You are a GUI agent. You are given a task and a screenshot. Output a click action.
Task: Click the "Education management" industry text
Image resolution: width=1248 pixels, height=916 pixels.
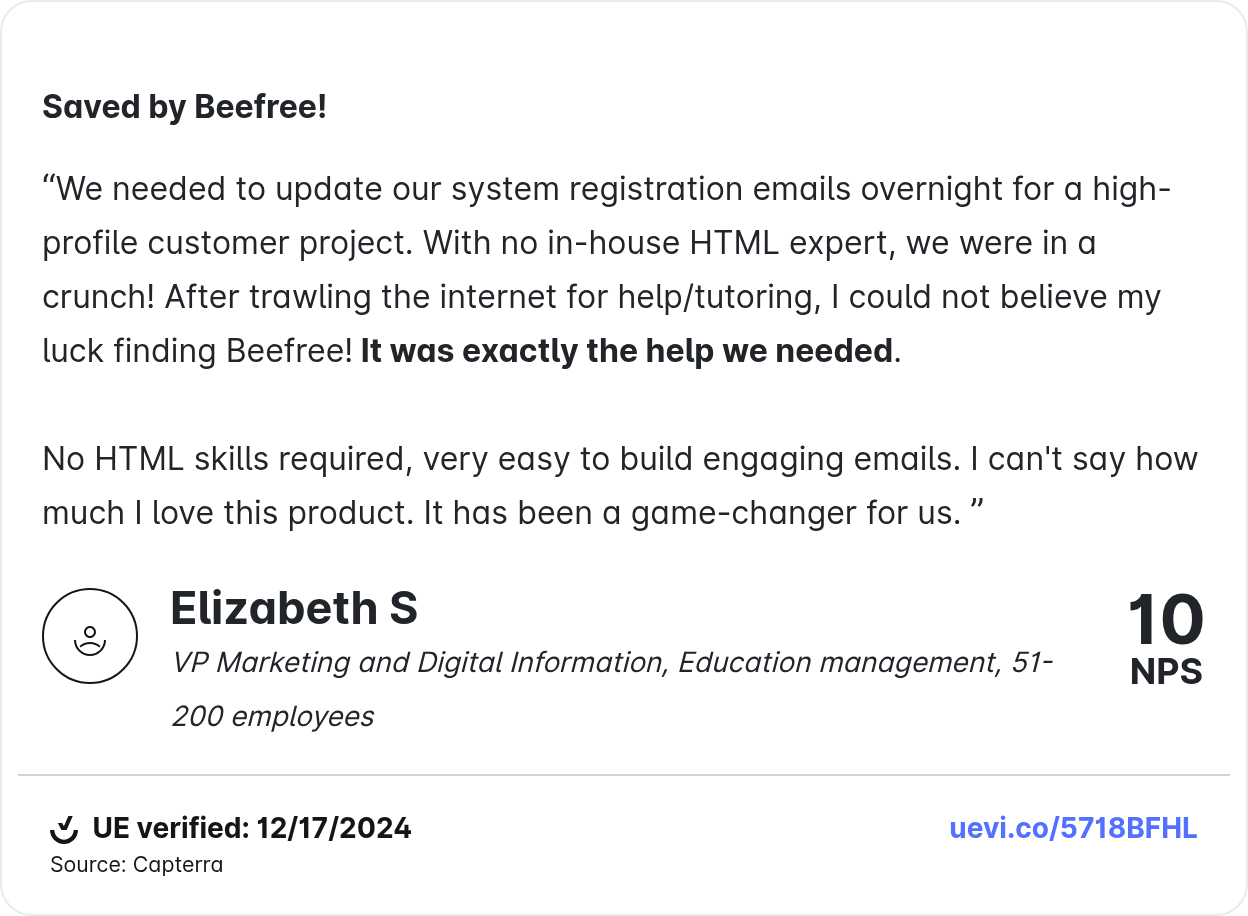tap(835, 662)
